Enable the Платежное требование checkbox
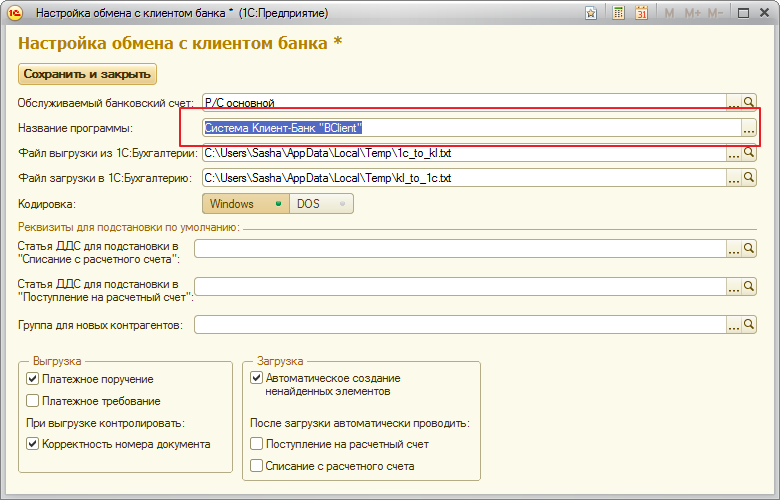 pyautogui.click(x=33, y=401)
